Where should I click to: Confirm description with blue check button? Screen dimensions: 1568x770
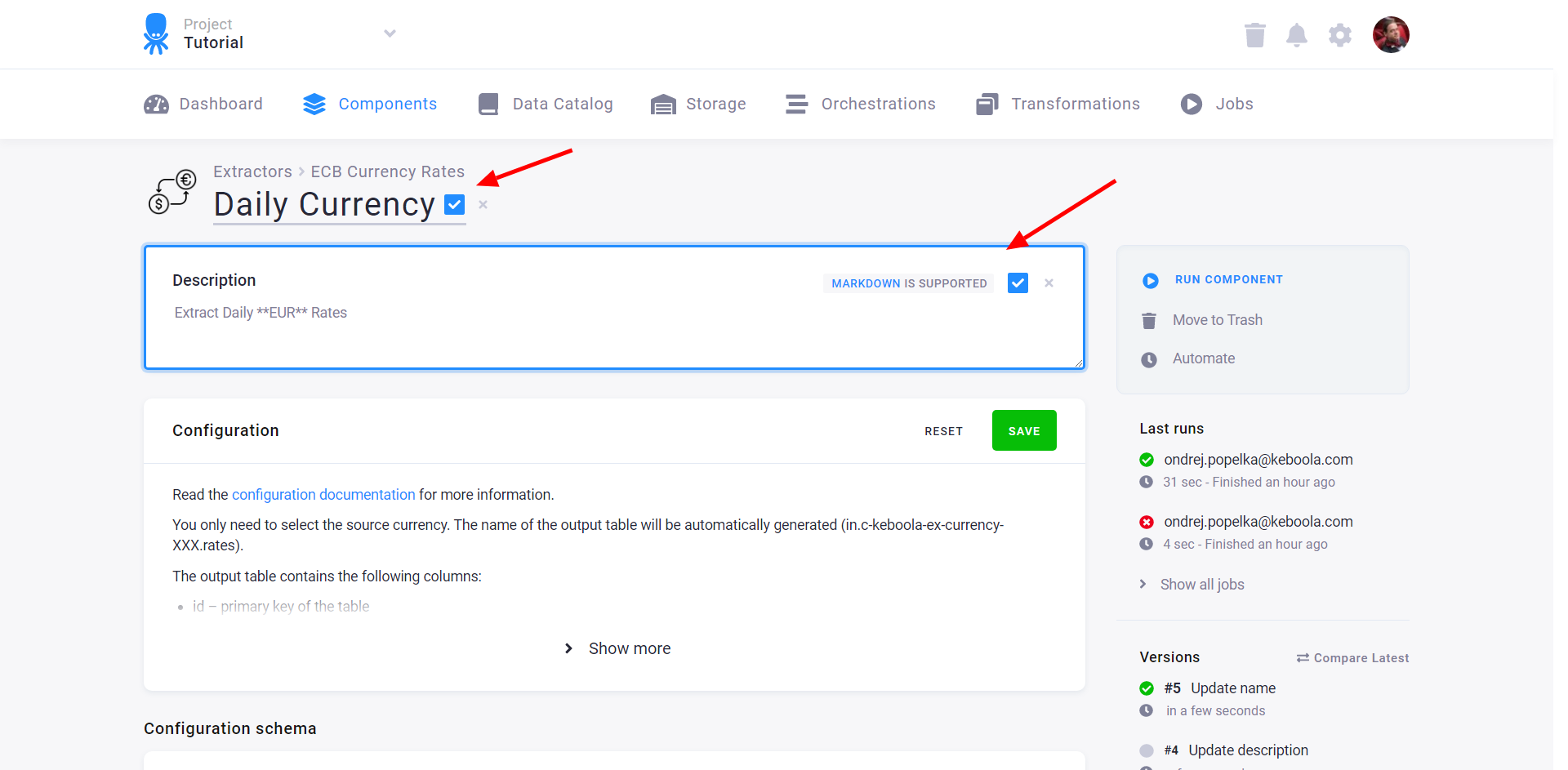pos(1018,283)
